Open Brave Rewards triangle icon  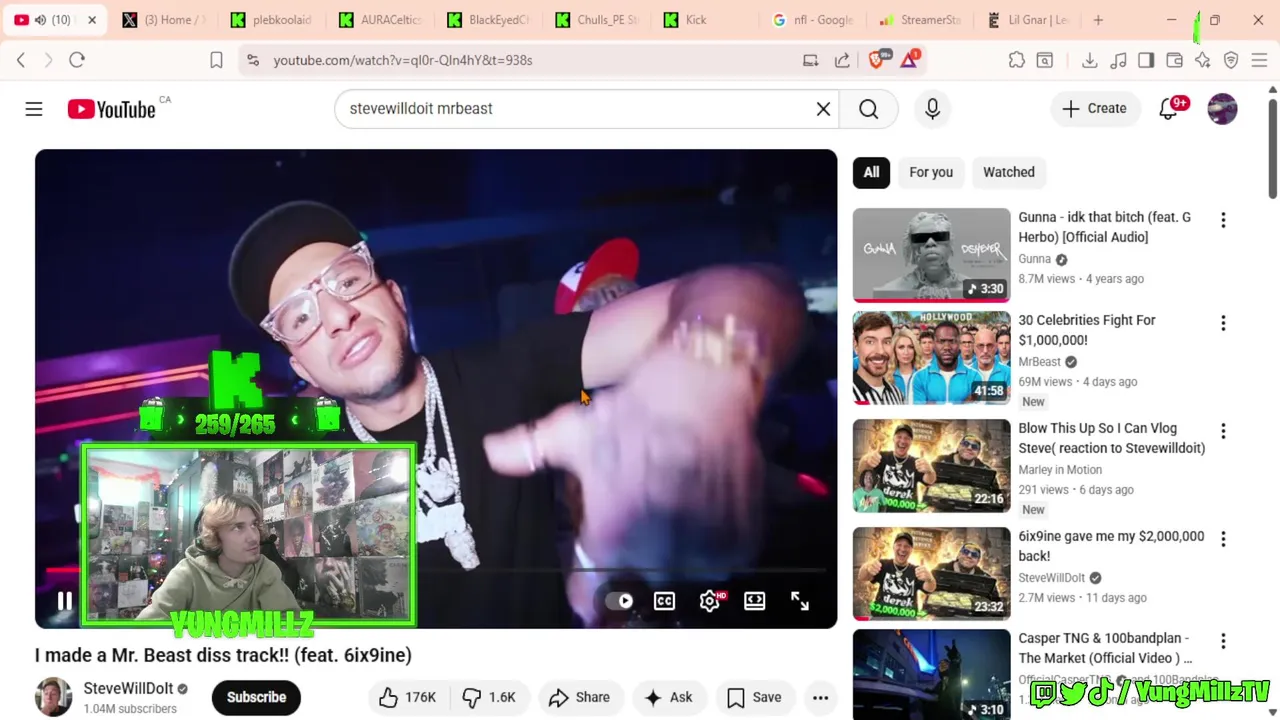point(910,60)
